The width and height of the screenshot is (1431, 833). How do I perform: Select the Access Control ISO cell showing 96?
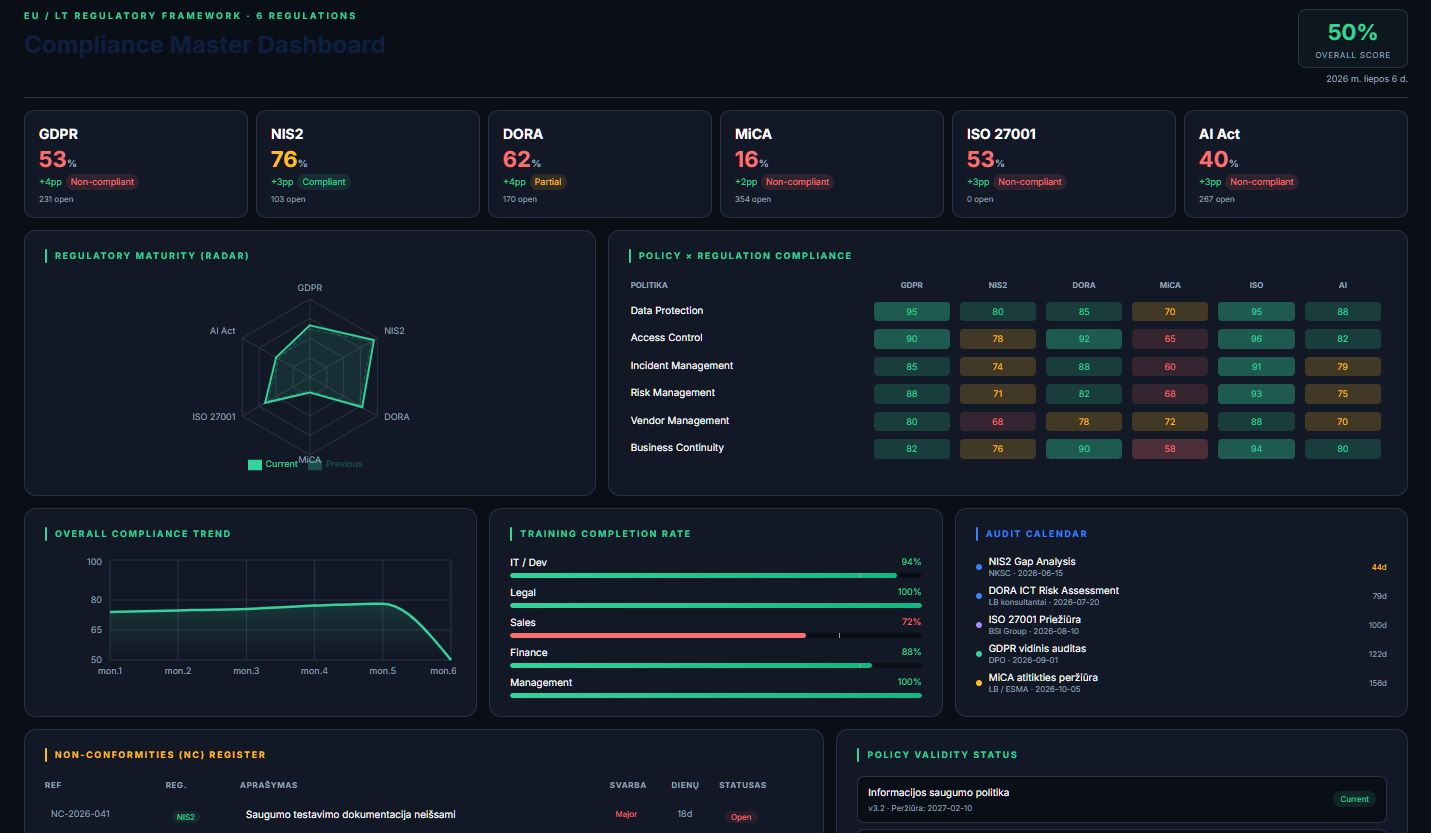(1256, 339)
